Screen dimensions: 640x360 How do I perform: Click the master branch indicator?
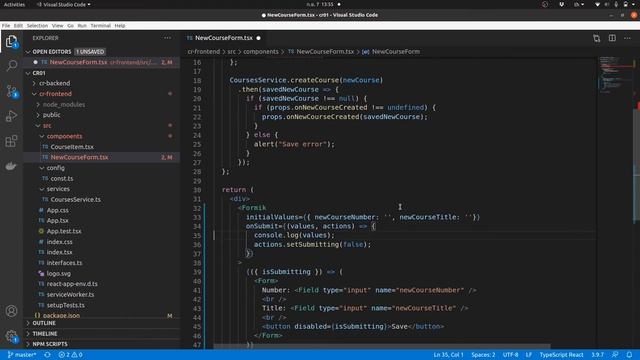pos(22,355)
